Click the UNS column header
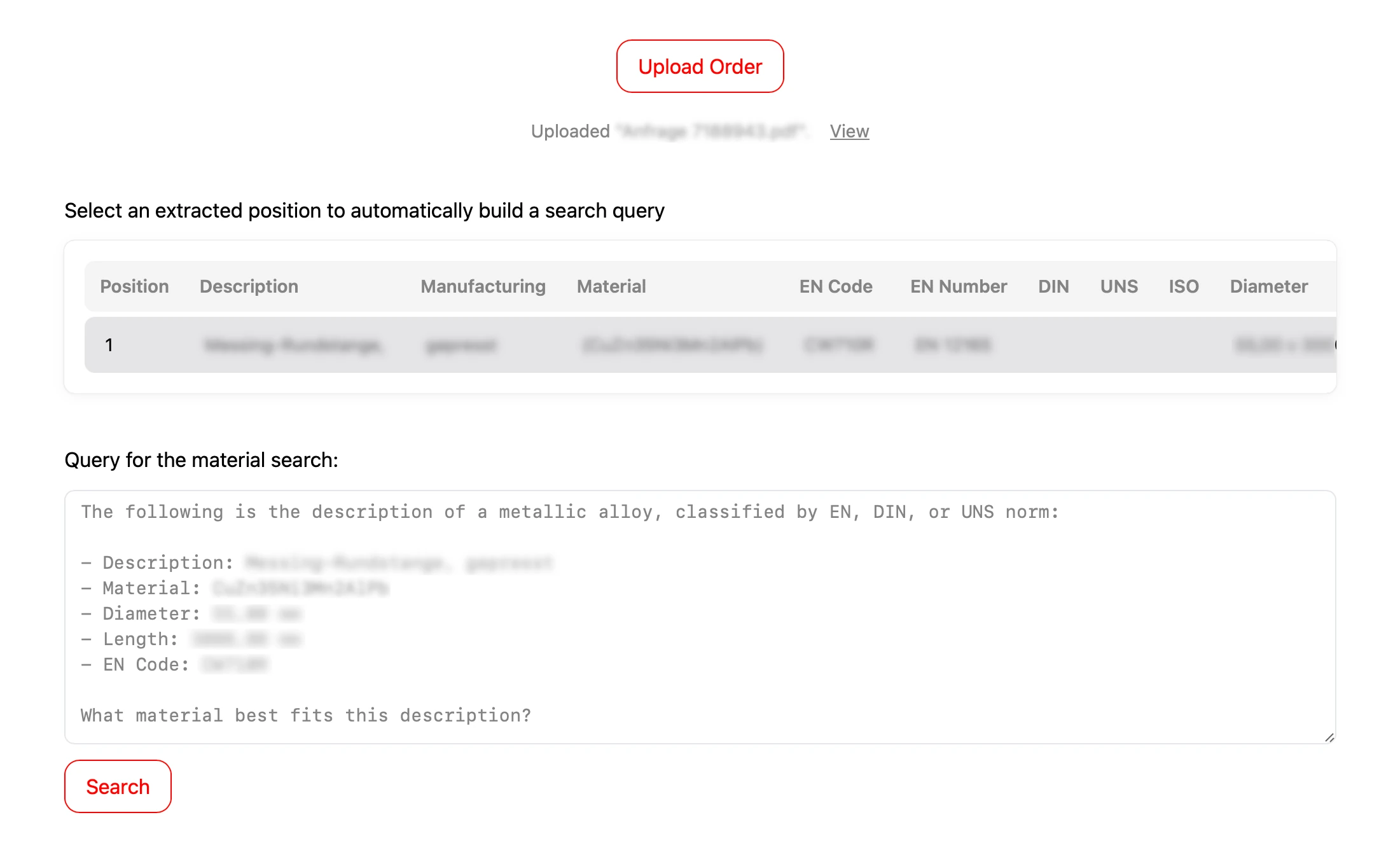Image resolution: width=1400 pixels, height=850 pixels. point(1118,286)
